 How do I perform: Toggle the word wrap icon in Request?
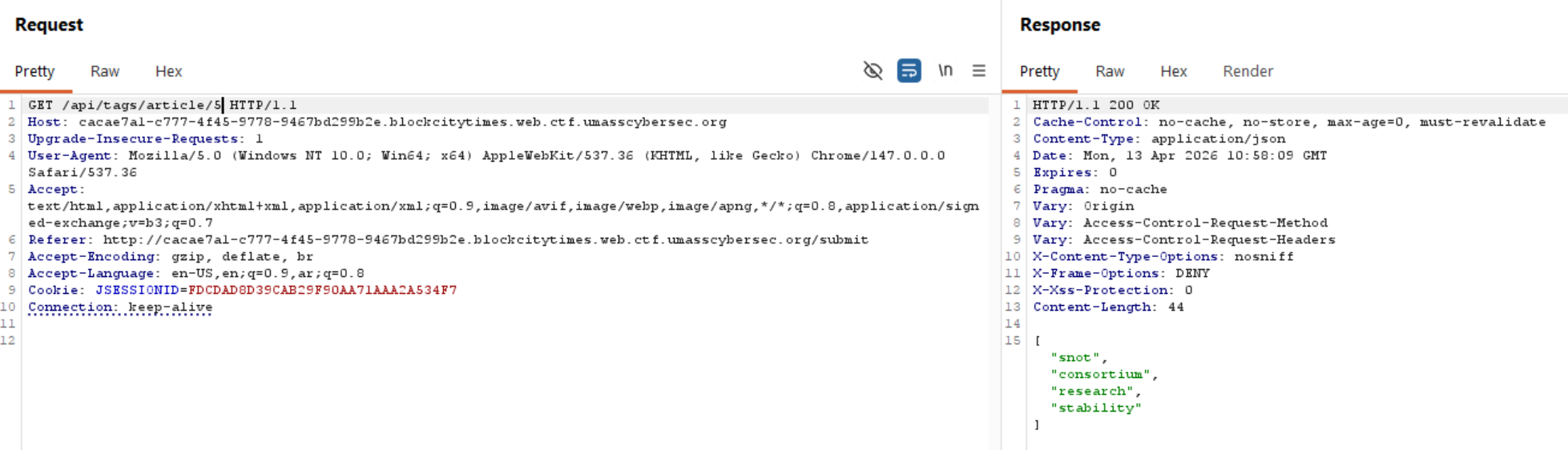tap(909, 71)
